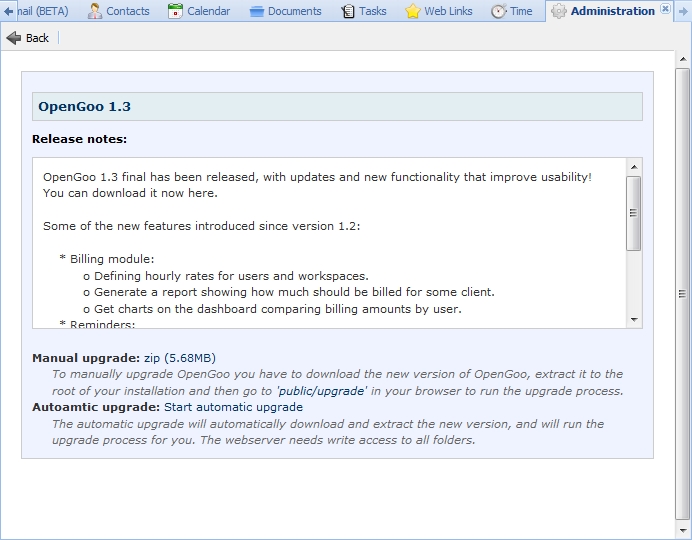Image resolution: width=692 pixels, height=540 pixels.
Task: Click the '* Reminders:' line
Action: [97, 324]
